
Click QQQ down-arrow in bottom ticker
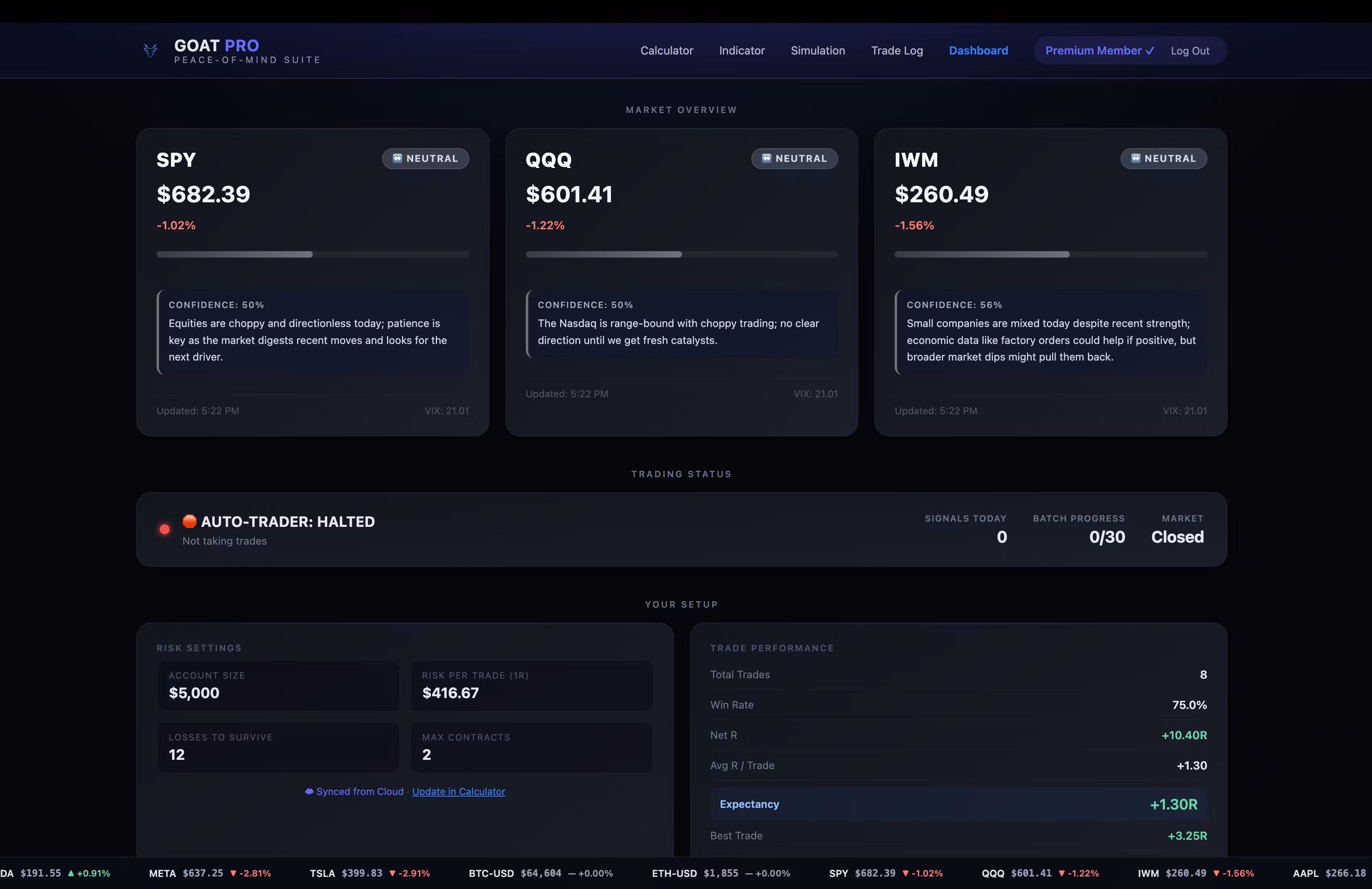[x=1062, y=873]
